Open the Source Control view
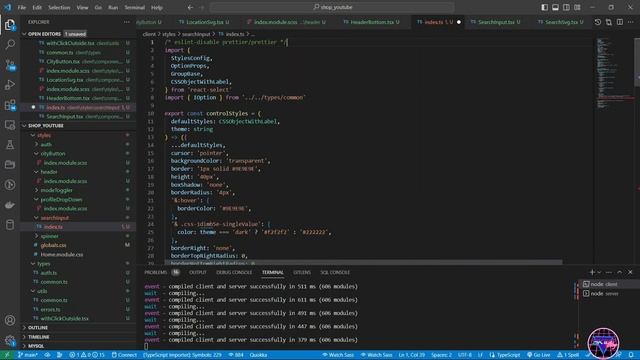 click(10, 64)
